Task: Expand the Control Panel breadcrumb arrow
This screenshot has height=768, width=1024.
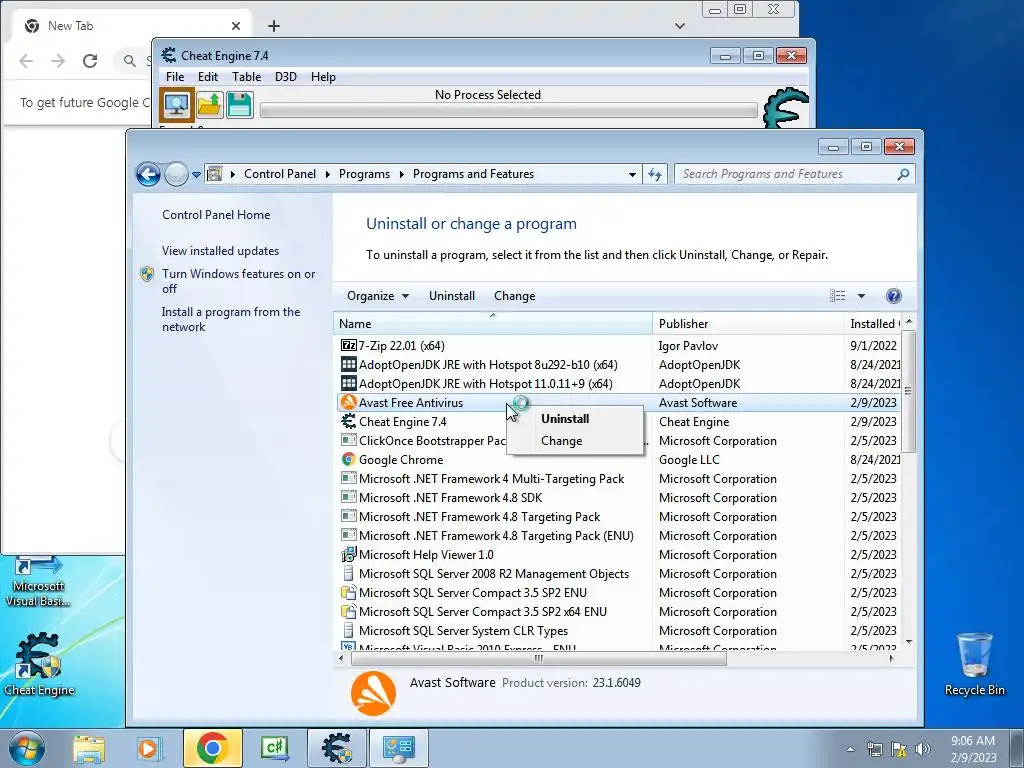Action: pyautogui.click(x=326, y=174)
